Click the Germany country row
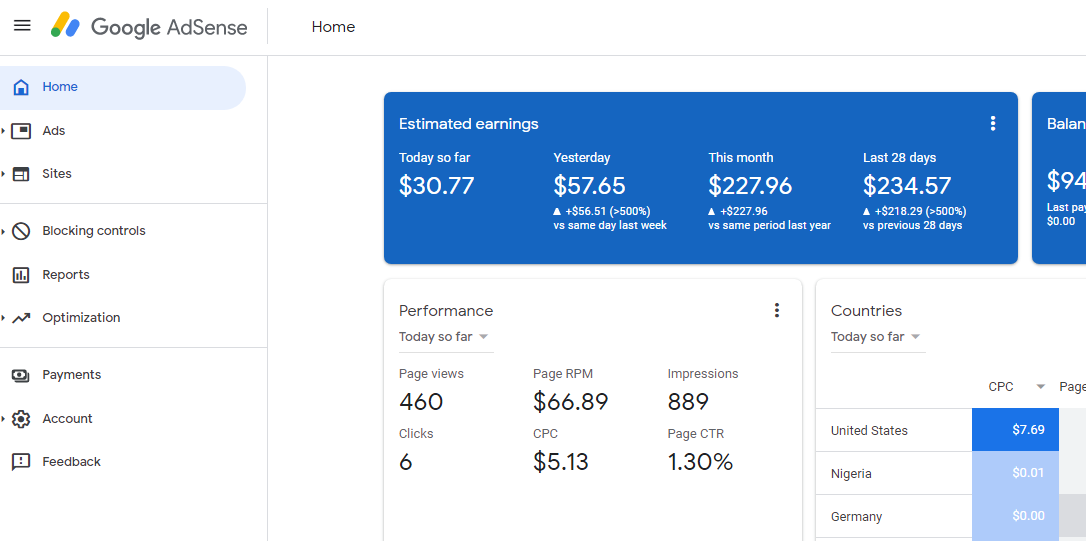Image resolution: width=1086 pixels, height=541 pixels. pyautogui.click(x=951, y=517)
